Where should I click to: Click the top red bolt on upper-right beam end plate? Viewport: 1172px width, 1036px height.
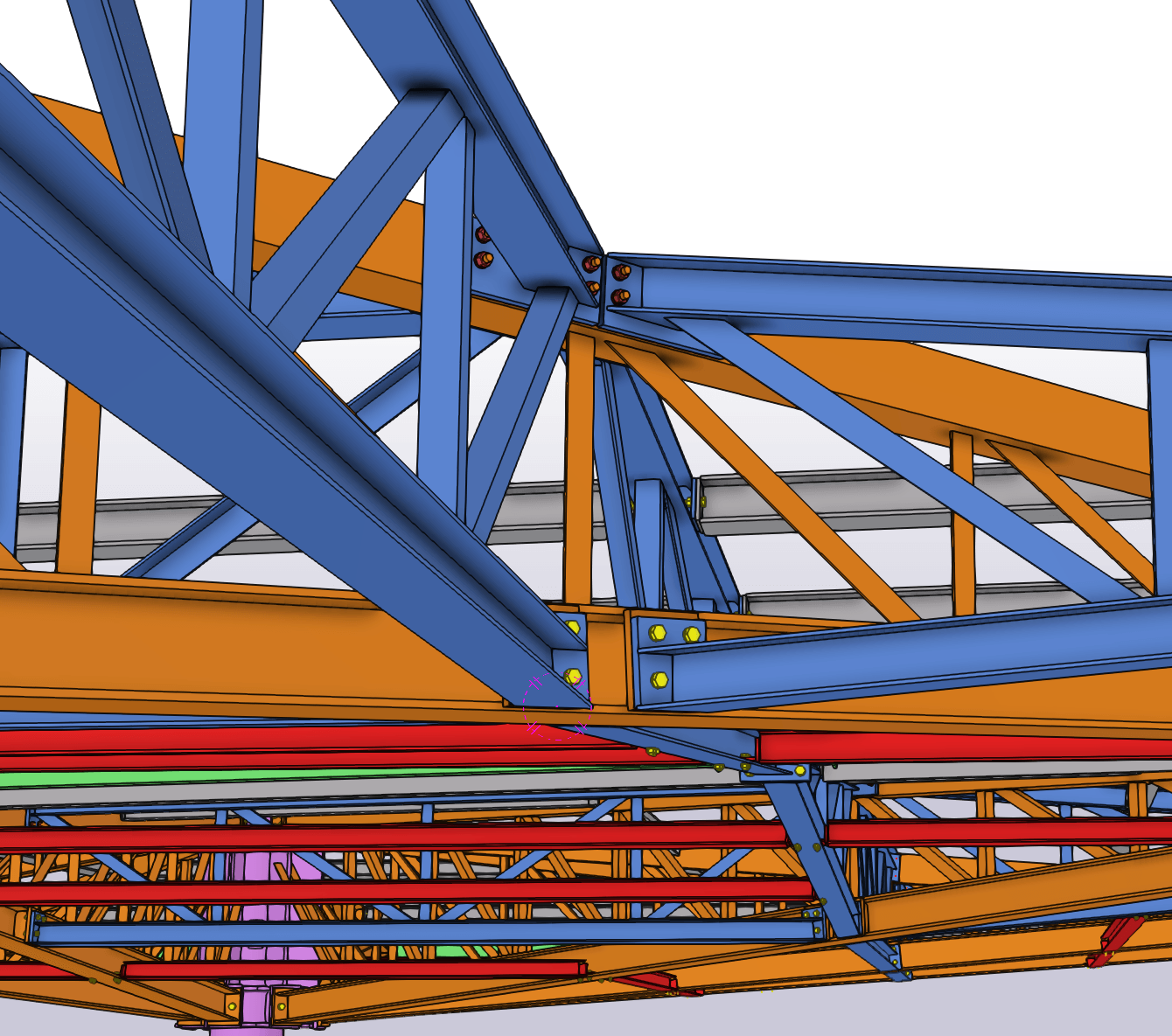[x=621, y=271]
